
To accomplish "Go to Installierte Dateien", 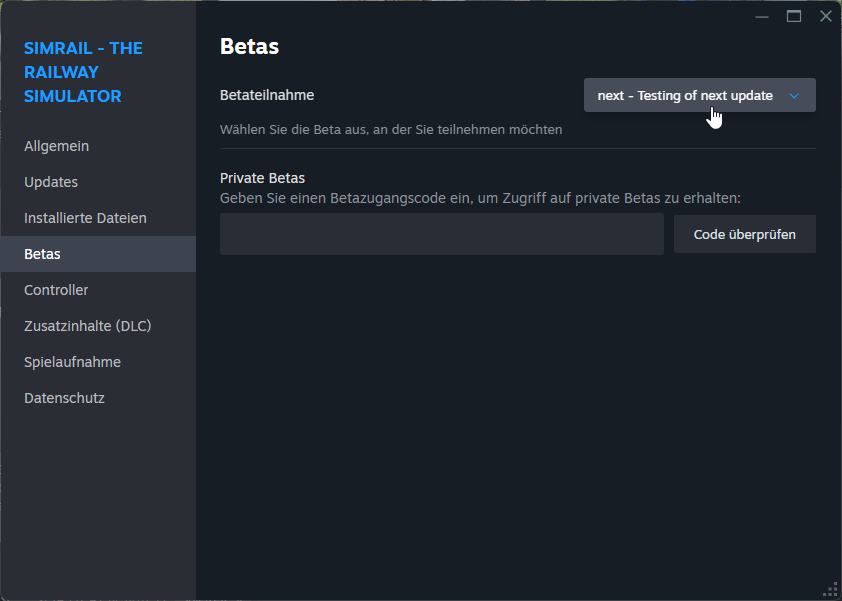I will coord(85,218).
